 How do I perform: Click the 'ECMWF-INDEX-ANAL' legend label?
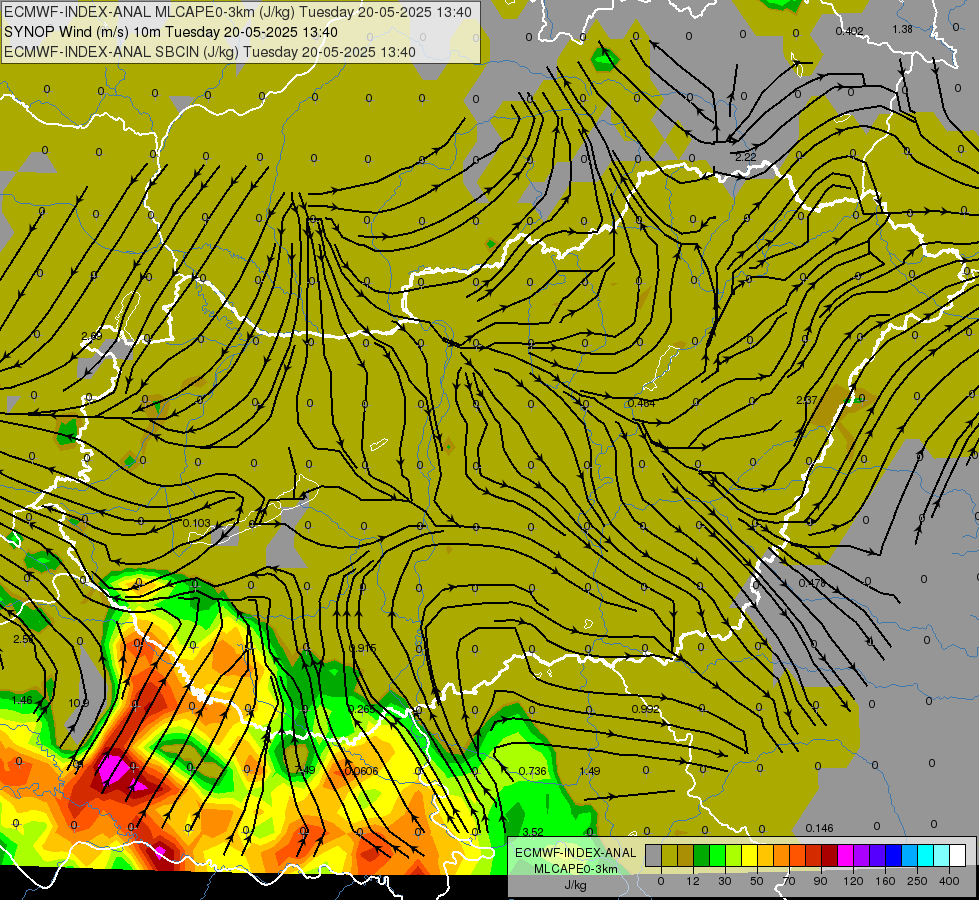tap(575, 853)
